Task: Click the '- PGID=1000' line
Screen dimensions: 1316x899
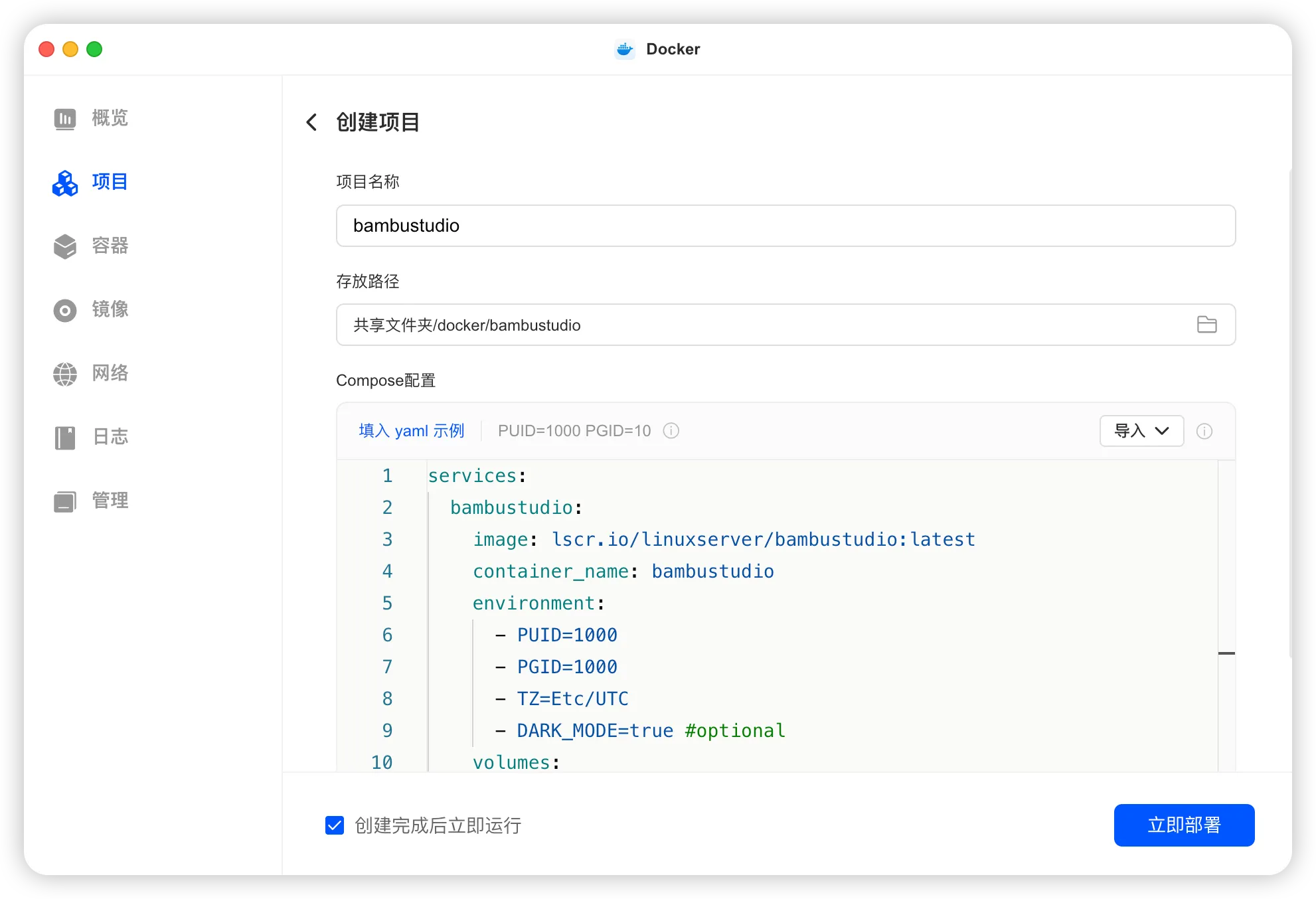Action: point(556,667)
